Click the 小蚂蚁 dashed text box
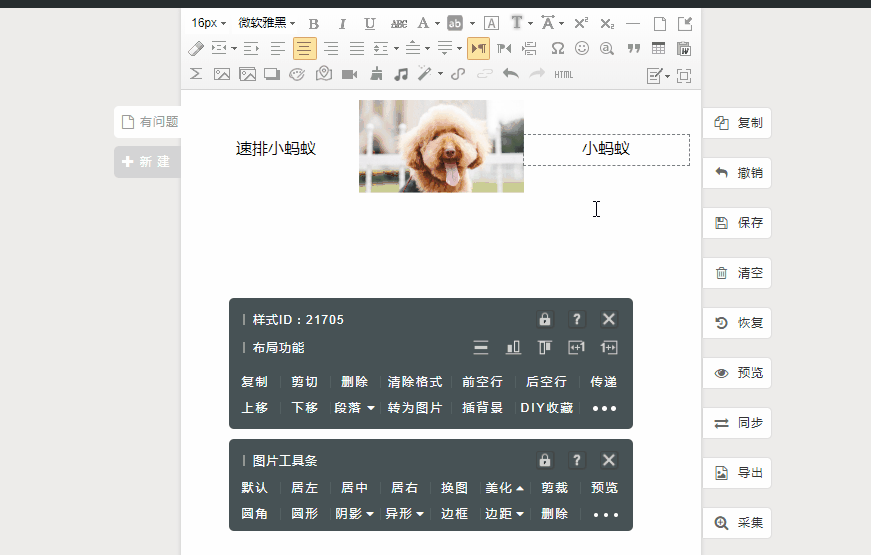Viewport: 871px width, 555px height. point(607,149)
